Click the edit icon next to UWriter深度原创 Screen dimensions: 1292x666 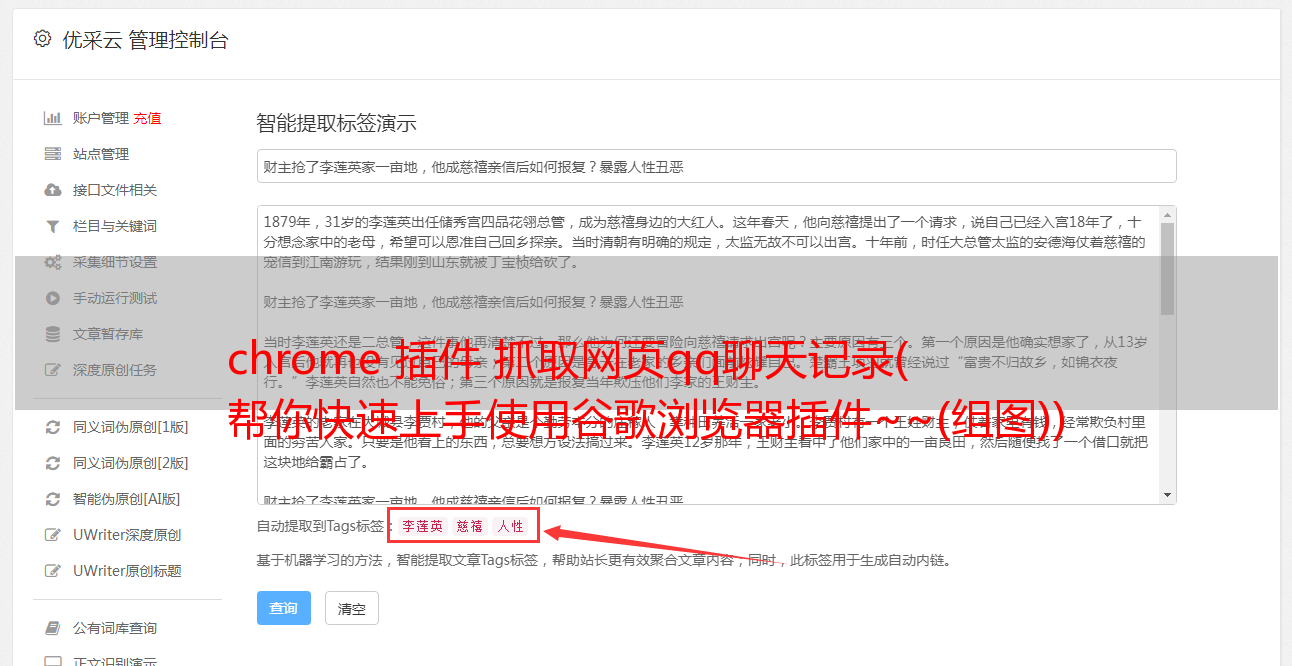click(53, 535)
